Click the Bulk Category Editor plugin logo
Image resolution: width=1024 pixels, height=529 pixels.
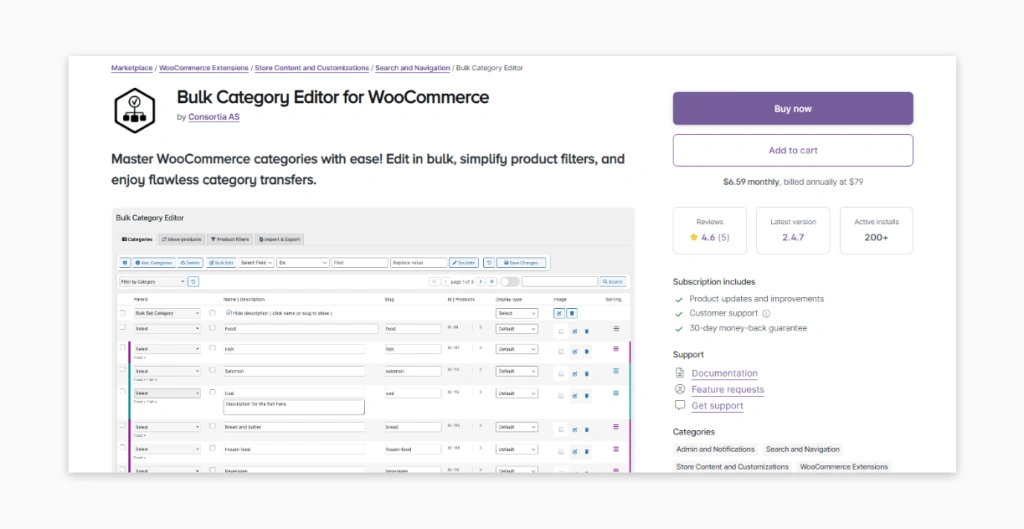pos(135,110)
